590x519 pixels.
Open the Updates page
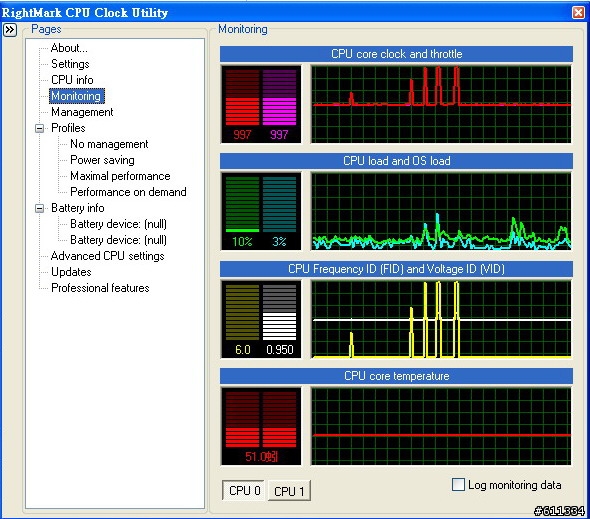click(71, 272)
